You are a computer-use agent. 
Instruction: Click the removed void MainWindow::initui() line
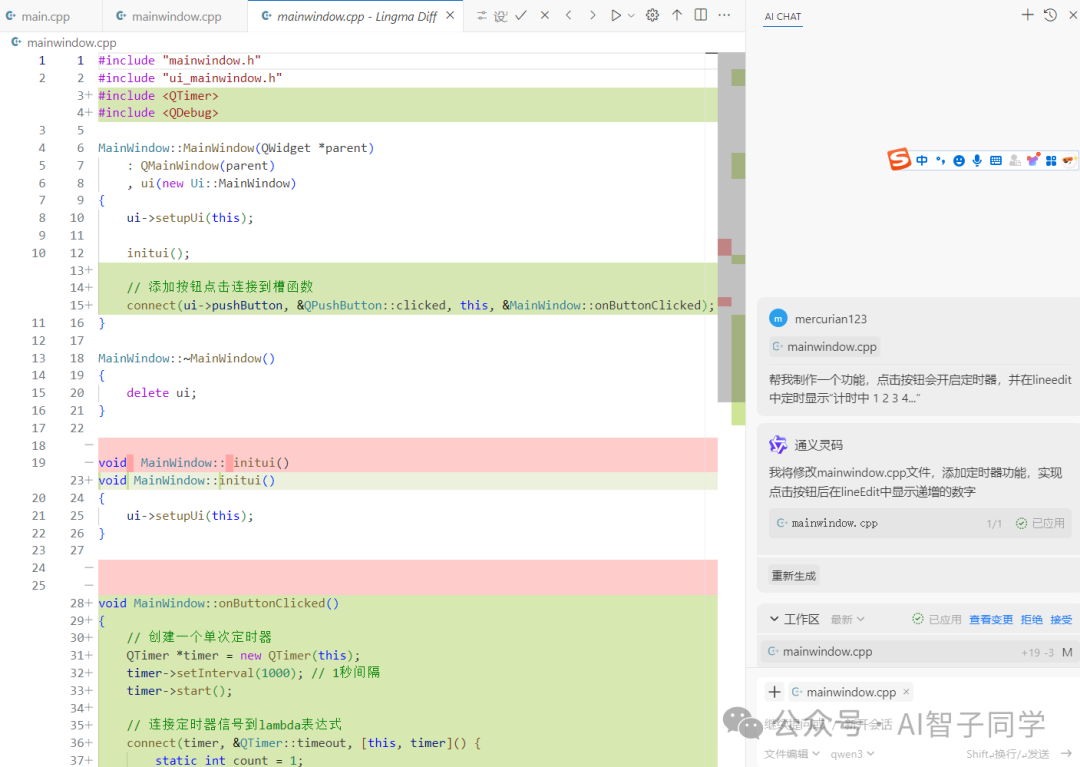point(408,463)
